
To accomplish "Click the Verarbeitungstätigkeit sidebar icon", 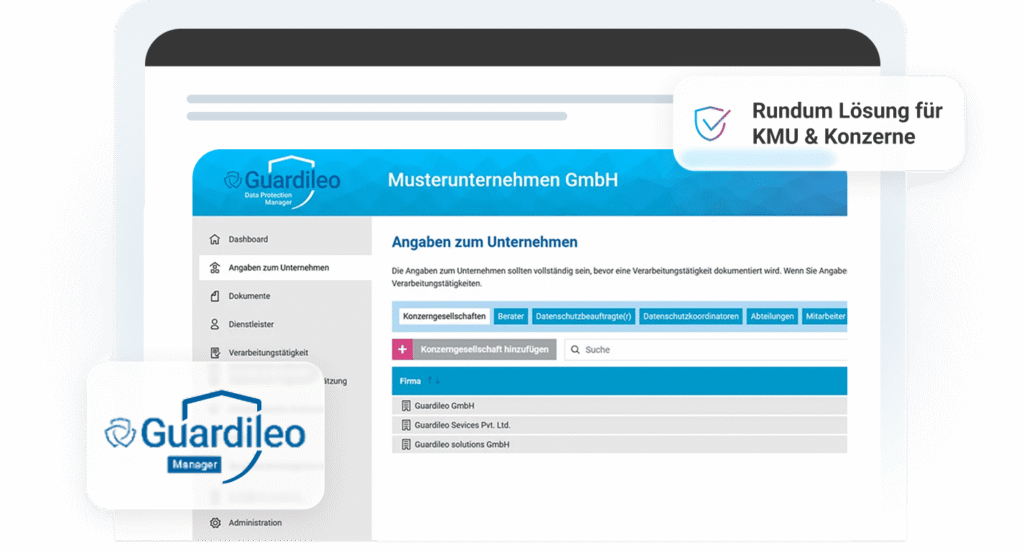I will tap(215, 353).
